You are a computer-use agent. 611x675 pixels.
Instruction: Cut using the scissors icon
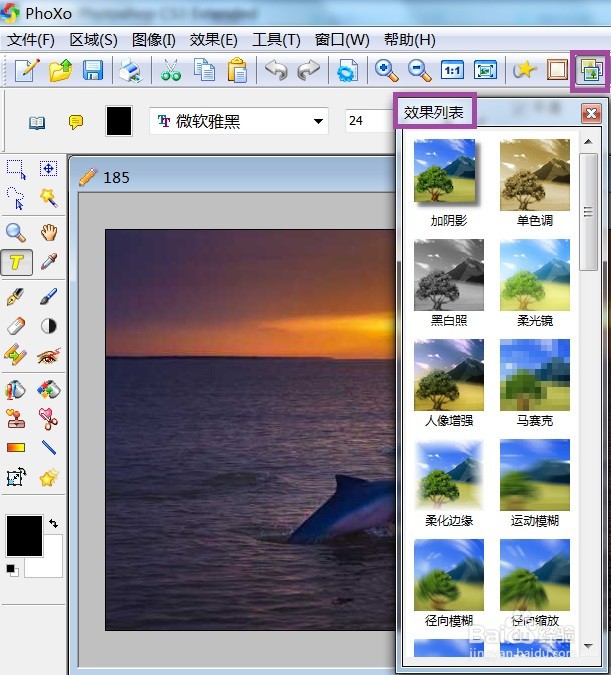(x=171, y=70)
